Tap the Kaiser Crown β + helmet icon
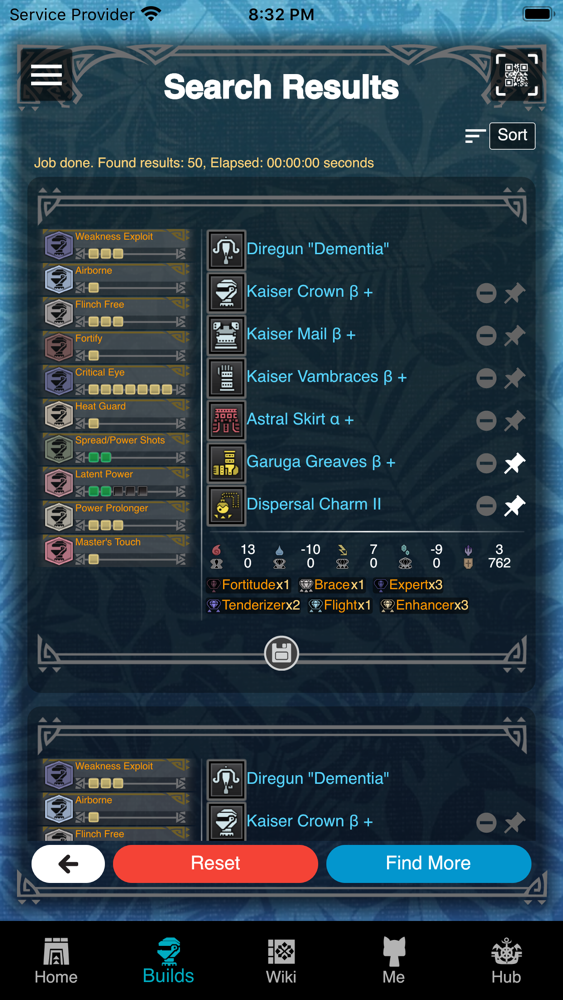 (226, 292)
